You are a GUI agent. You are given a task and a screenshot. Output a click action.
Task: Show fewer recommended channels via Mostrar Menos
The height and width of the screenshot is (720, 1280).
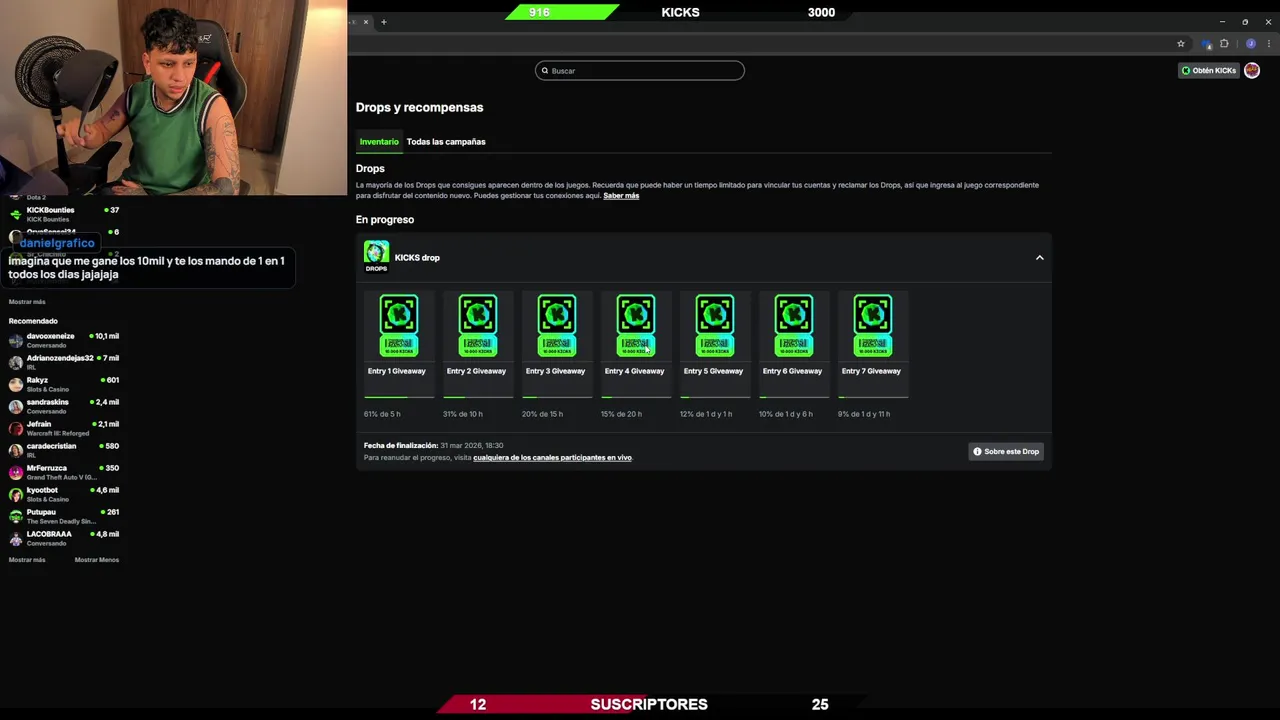pyautogui.click(x=97, y=560)
